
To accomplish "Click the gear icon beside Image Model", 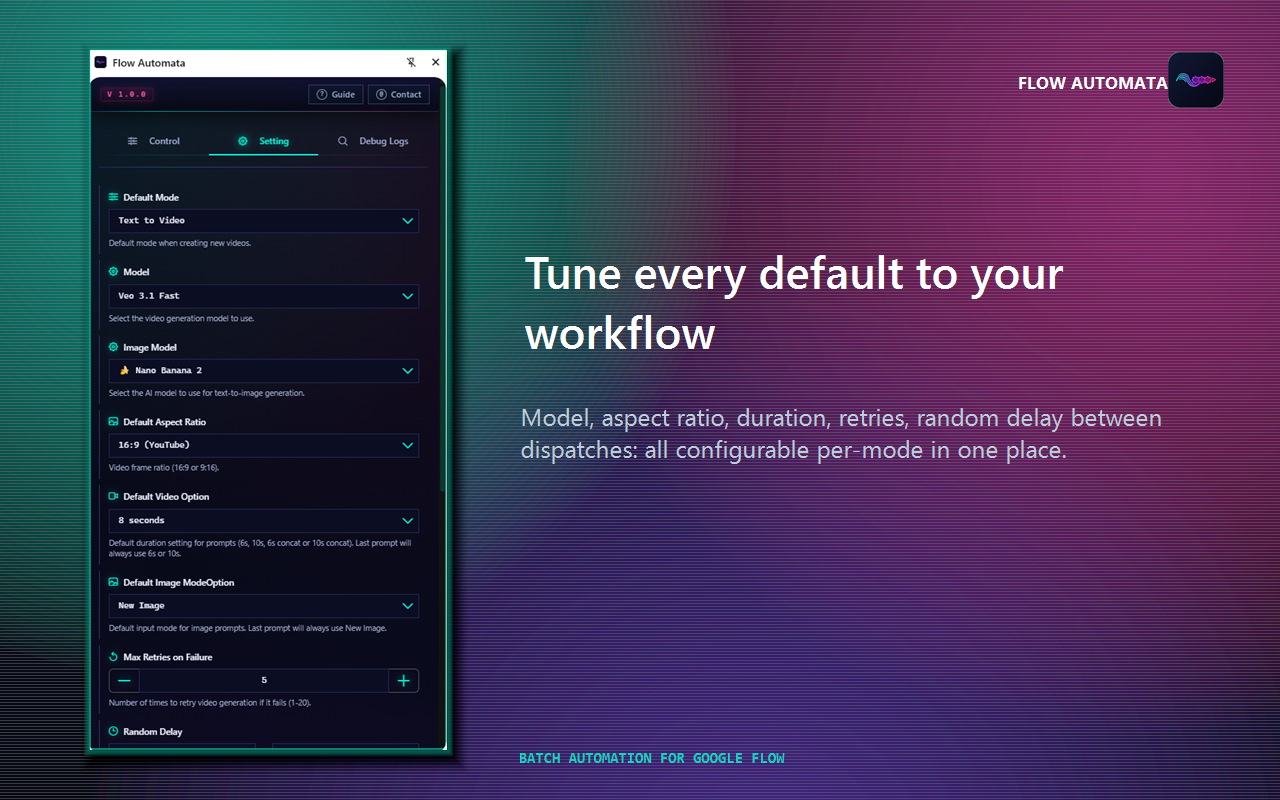I will pos(113,347).
